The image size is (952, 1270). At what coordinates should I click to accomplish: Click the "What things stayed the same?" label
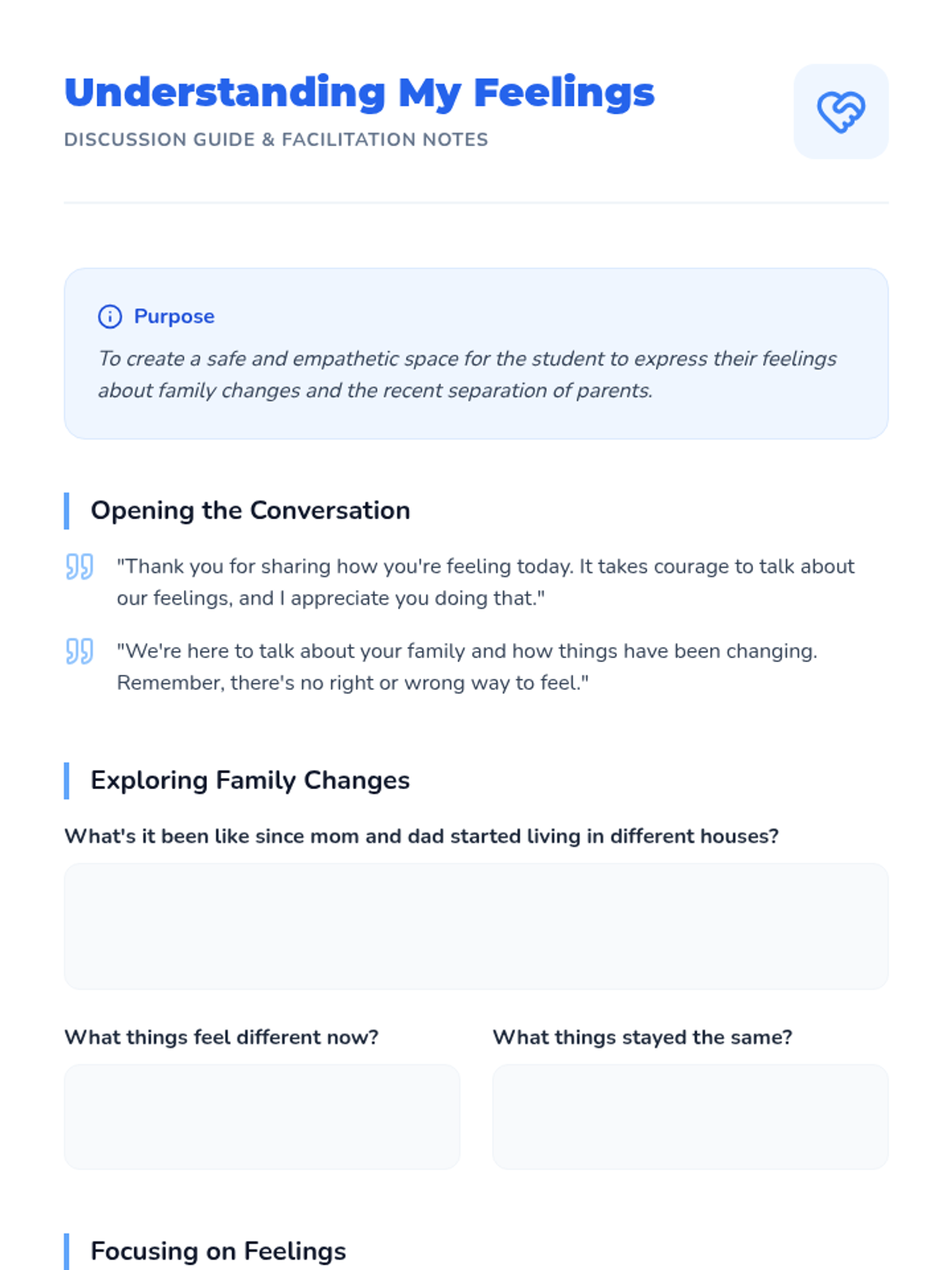pos(643,1037)
